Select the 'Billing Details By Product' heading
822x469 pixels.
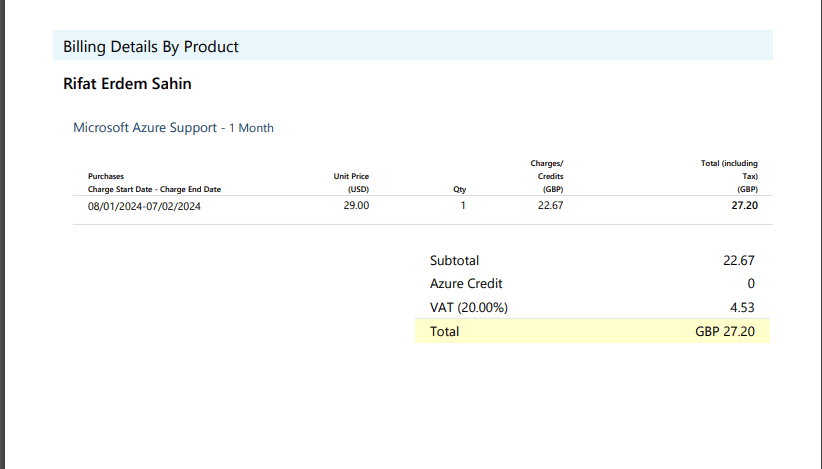151,47
